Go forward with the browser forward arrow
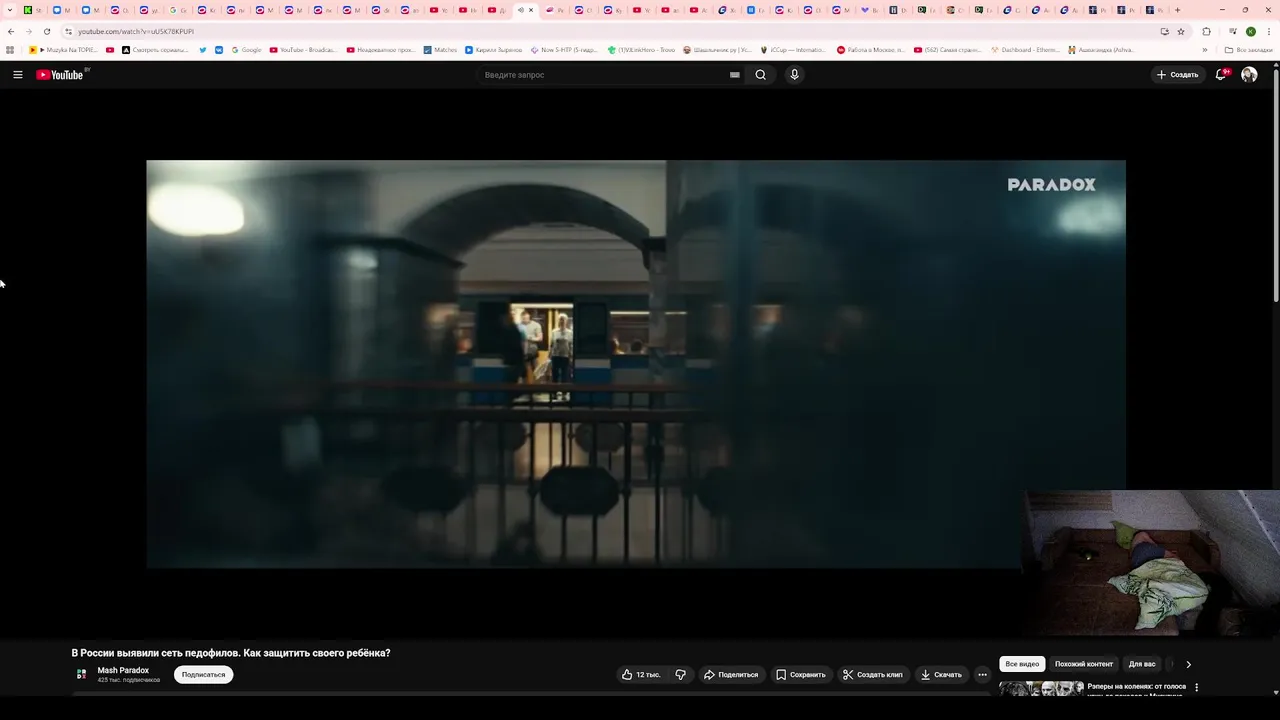Screen dimensions: 1280x720 [28, 31]
